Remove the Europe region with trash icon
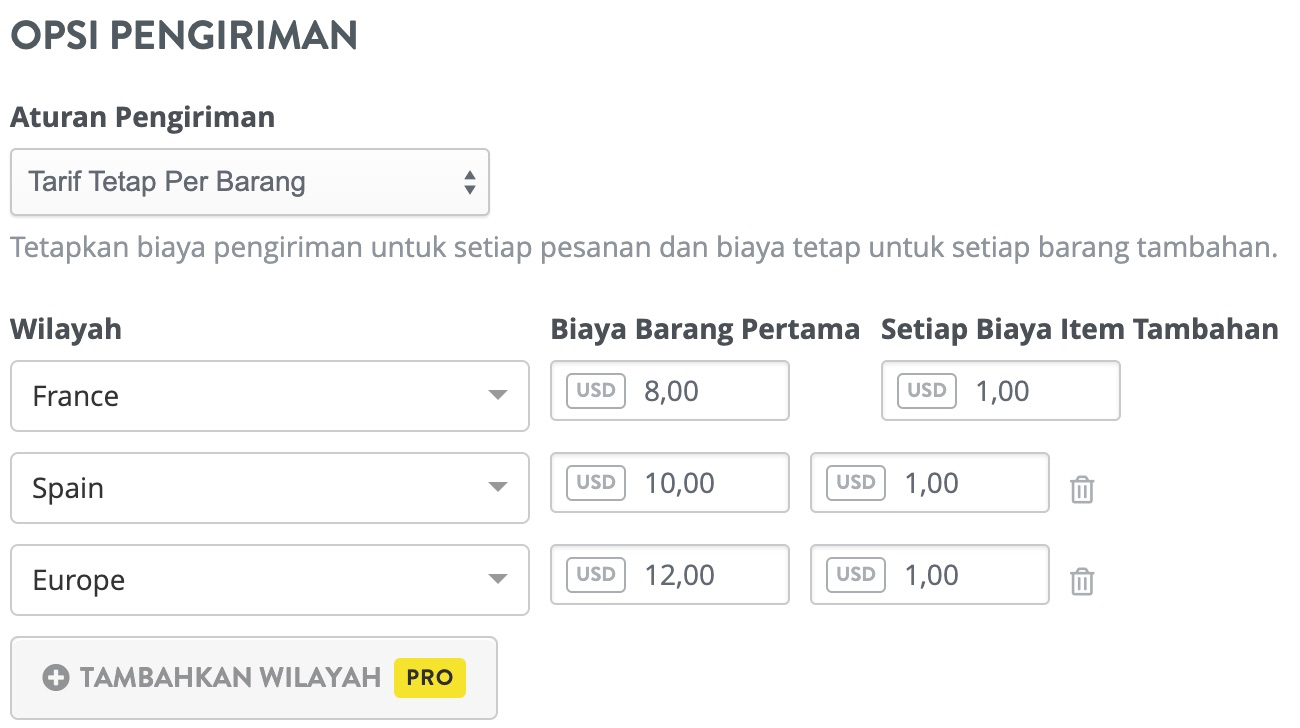The image size is (1300, 728). coord(1082,582)
